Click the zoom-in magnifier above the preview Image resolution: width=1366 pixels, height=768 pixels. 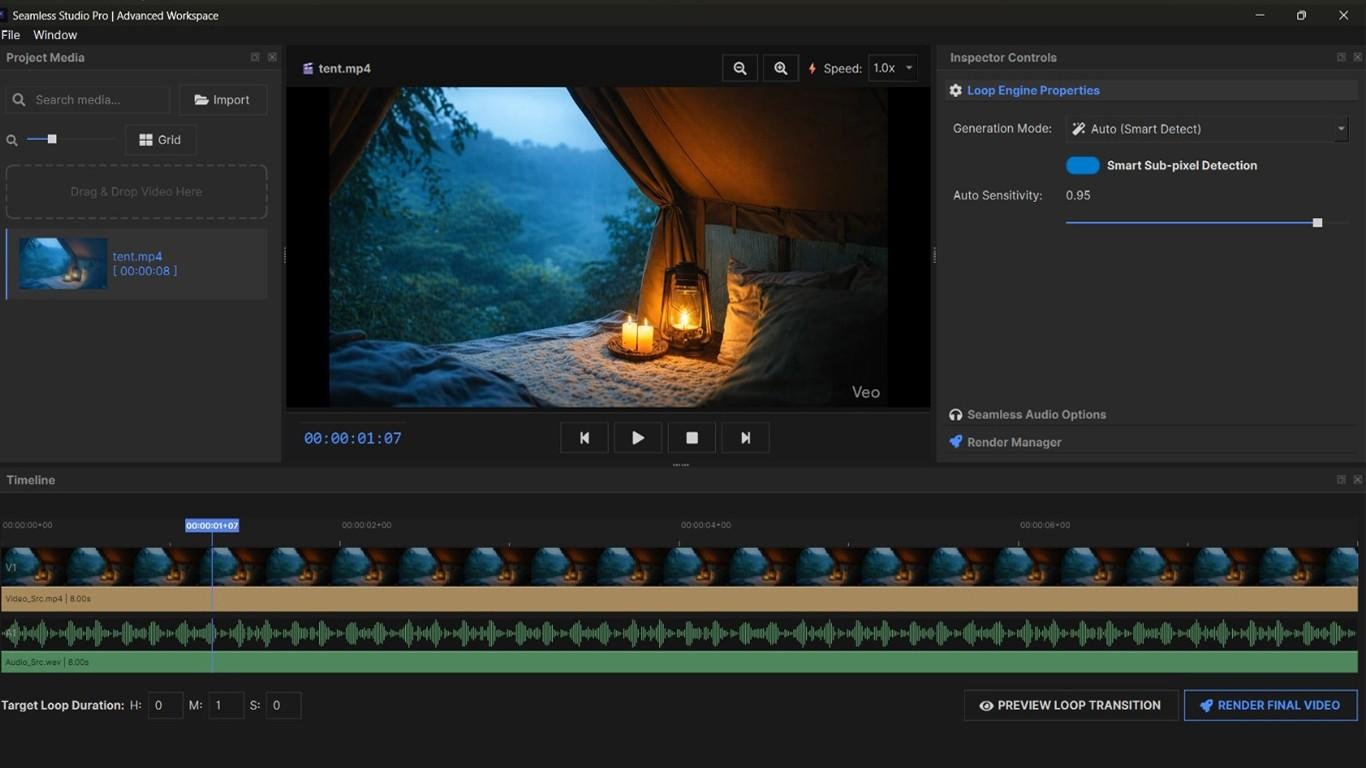(x=780, y=68)
